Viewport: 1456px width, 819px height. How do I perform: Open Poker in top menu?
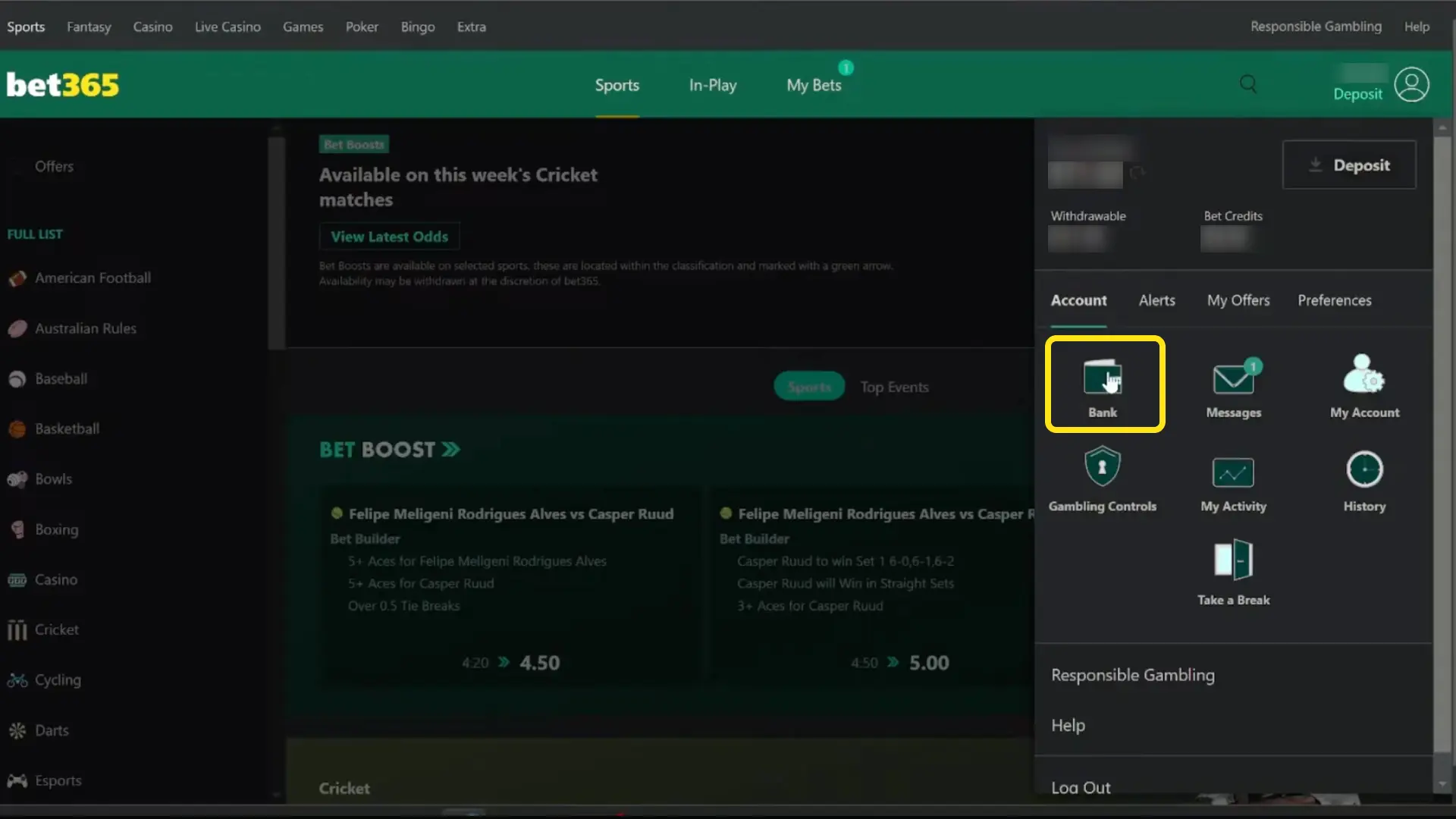362,27
